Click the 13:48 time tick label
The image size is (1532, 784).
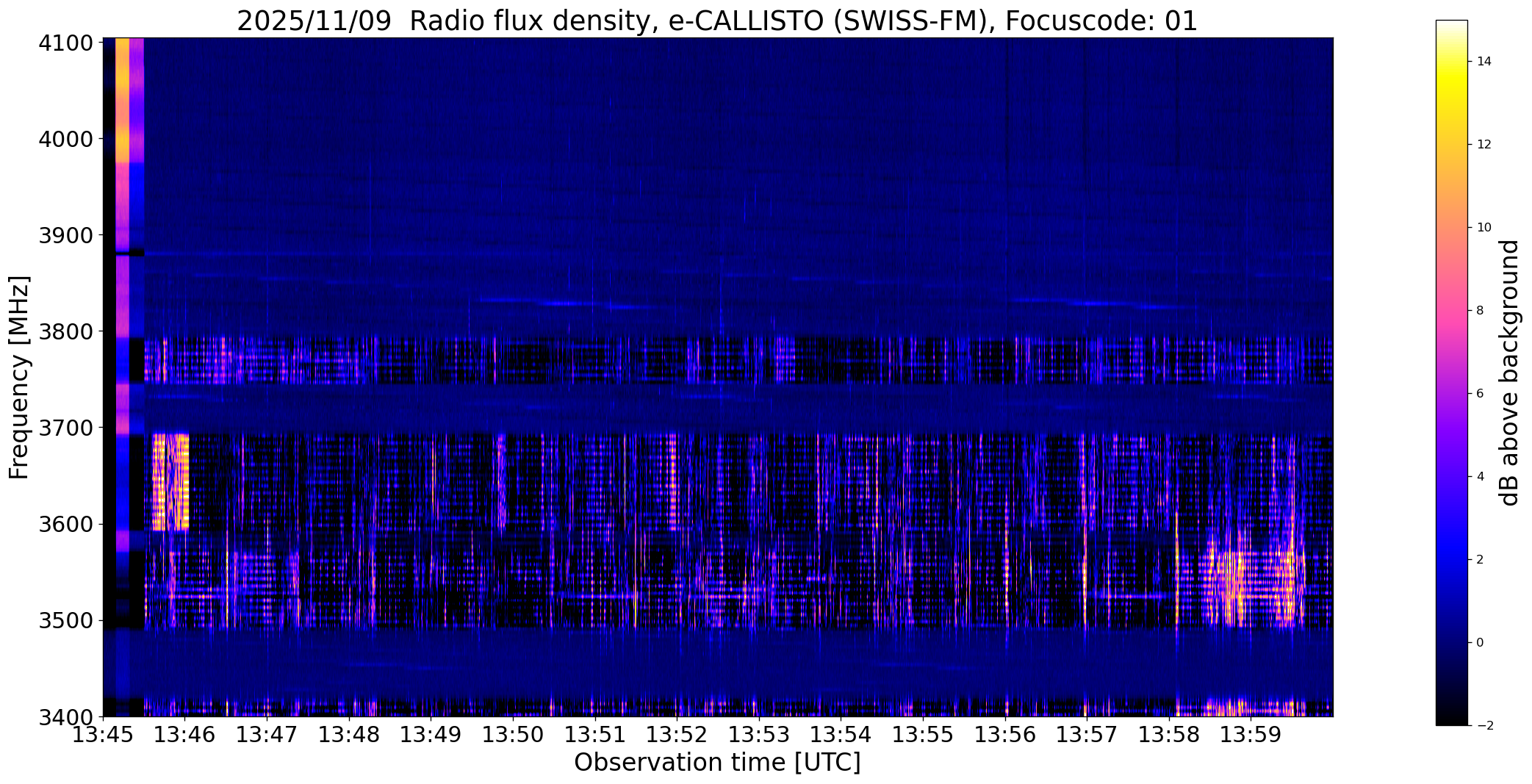coord(350,735)
